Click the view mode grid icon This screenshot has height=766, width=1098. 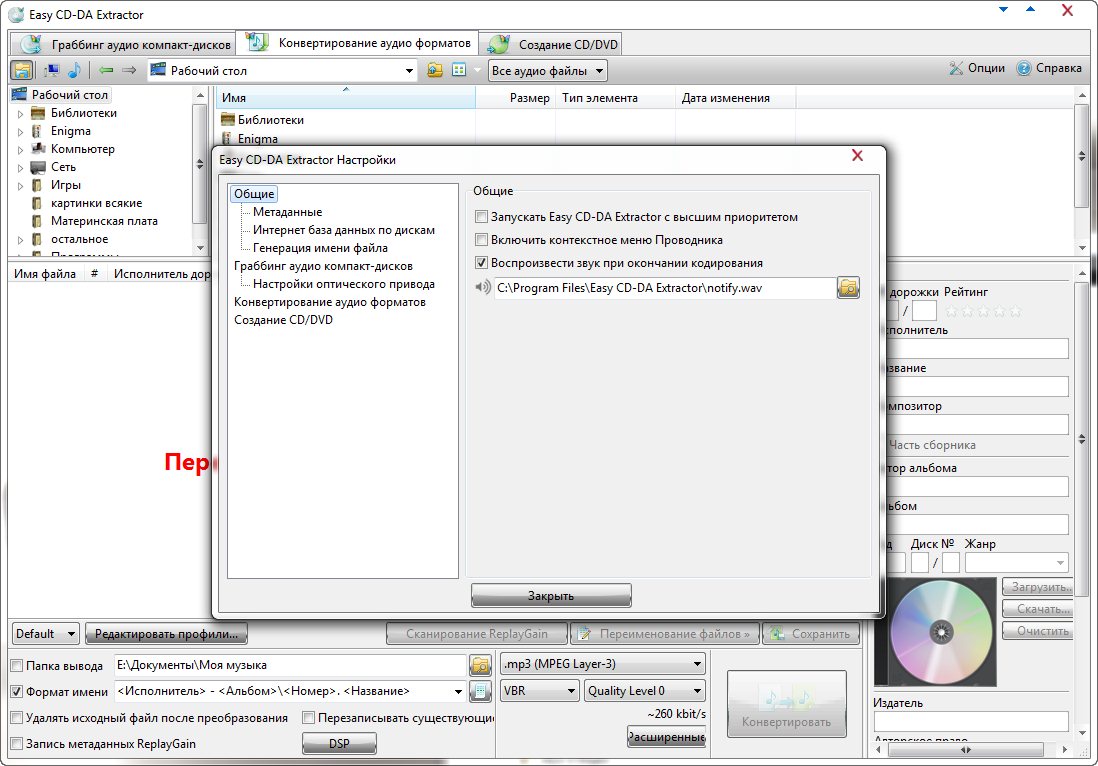tap(459, 70)
